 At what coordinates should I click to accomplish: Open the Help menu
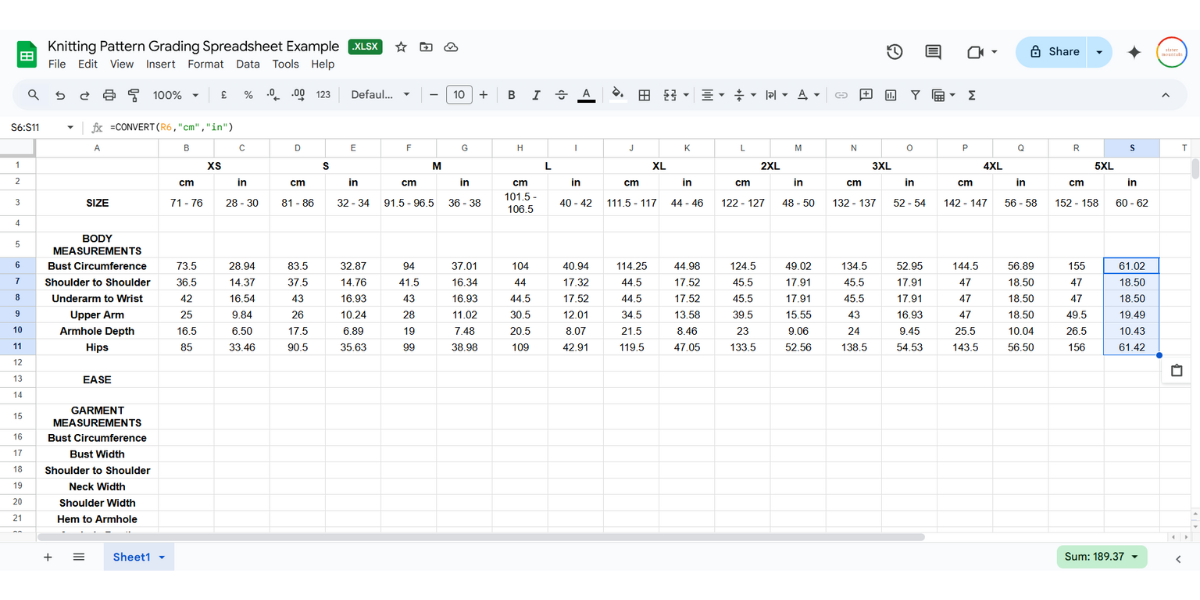(x=323, y=64)
